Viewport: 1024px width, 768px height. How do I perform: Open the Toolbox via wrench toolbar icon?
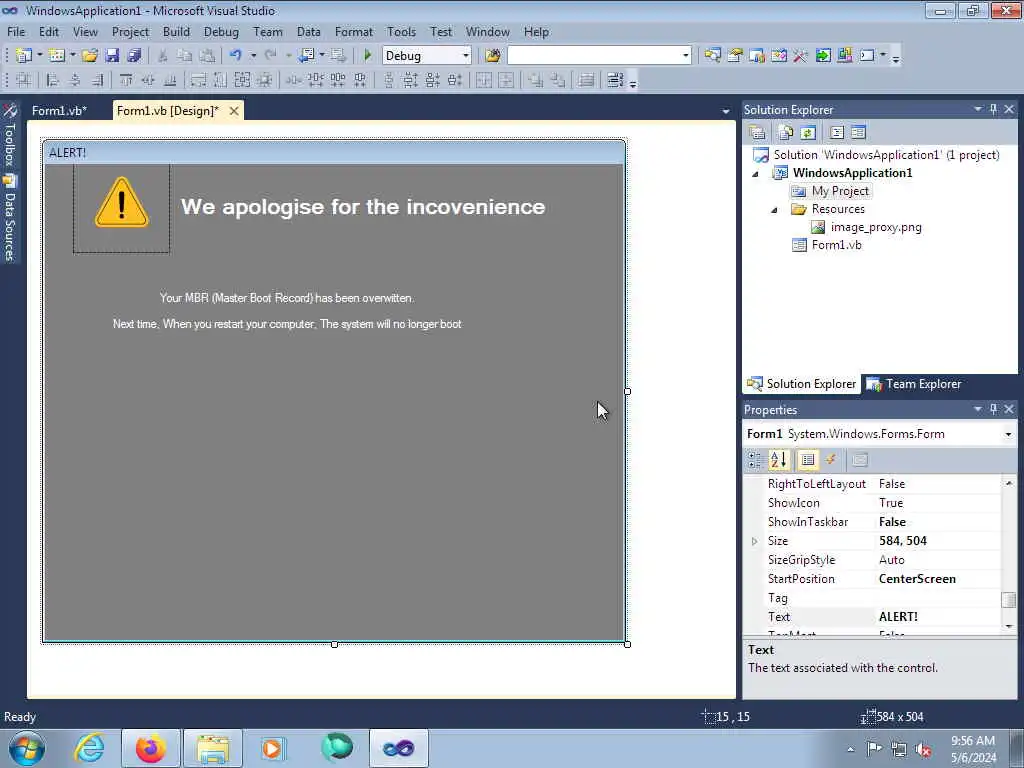pos(801,56)
